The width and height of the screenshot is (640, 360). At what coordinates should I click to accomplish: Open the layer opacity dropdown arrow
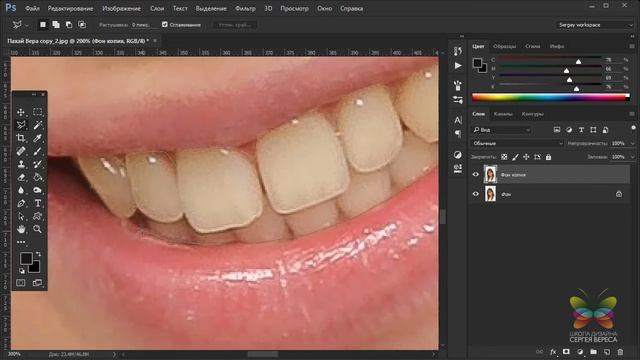(633, 143)
